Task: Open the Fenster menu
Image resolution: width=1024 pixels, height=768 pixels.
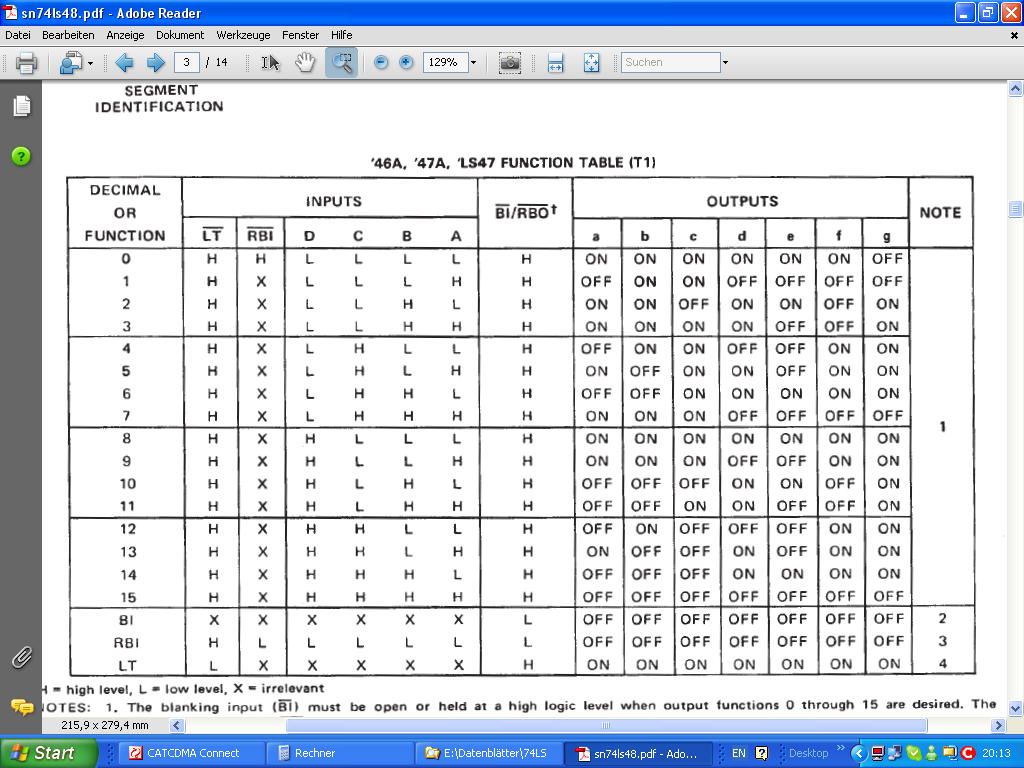Action: pyautogui.click(x=300, y=35)
